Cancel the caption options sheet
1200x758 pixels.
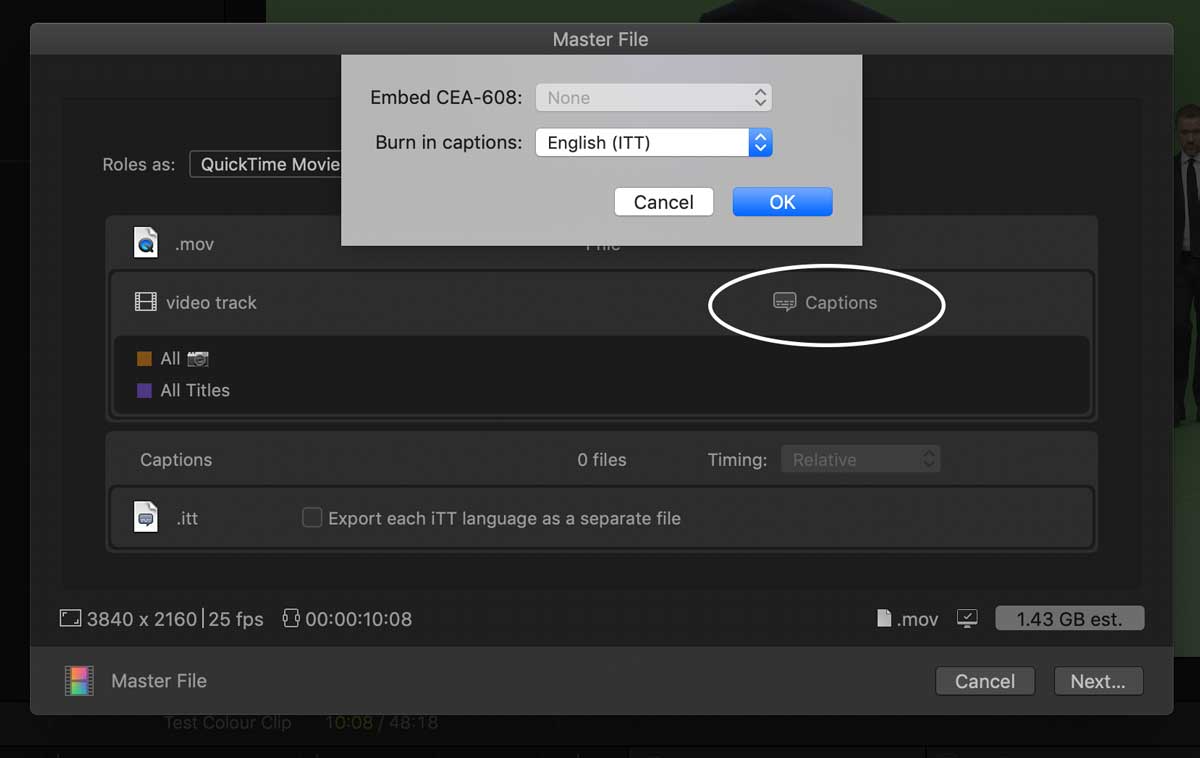663,202
